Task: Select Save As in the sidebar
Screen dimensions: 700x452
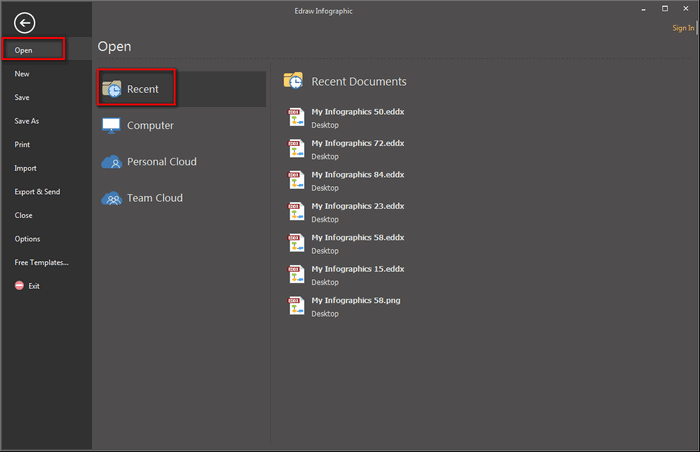Action: point(27,121)
